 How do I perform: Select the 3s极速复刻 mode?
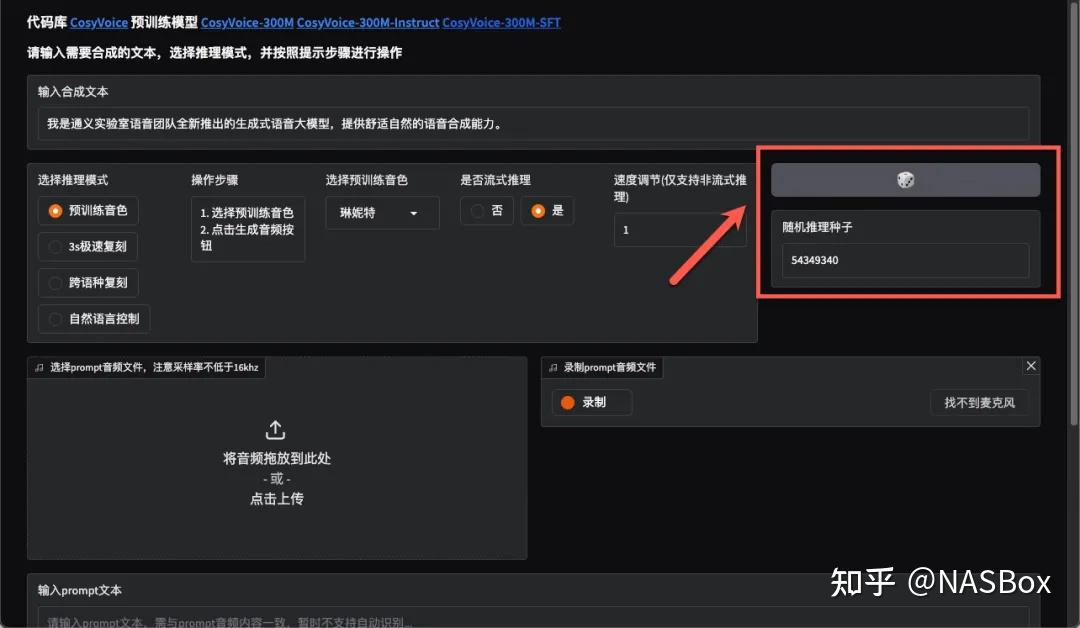[x=56, y=247]
